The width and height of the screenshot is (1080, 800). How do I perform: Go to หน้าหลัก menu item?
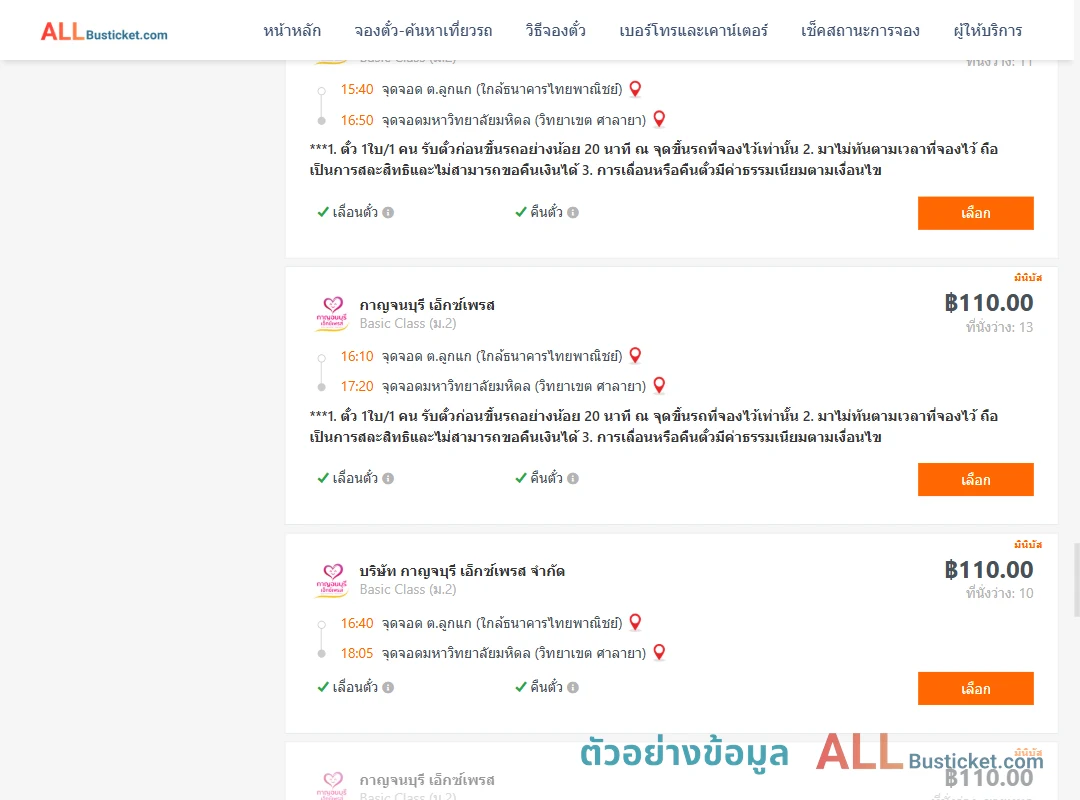[x=292, y=30]
